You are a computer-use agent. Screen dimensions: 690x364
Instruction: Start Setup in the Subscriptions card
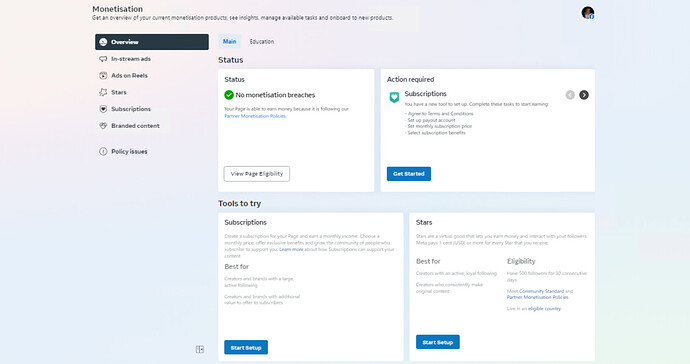(x=246, y=347)
